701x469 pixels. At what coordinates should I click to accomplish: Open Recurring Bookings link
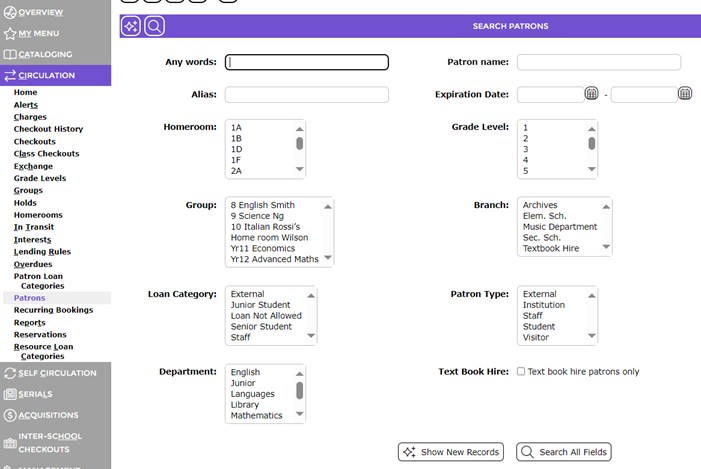pyautogui.click(x=53, y=310)
